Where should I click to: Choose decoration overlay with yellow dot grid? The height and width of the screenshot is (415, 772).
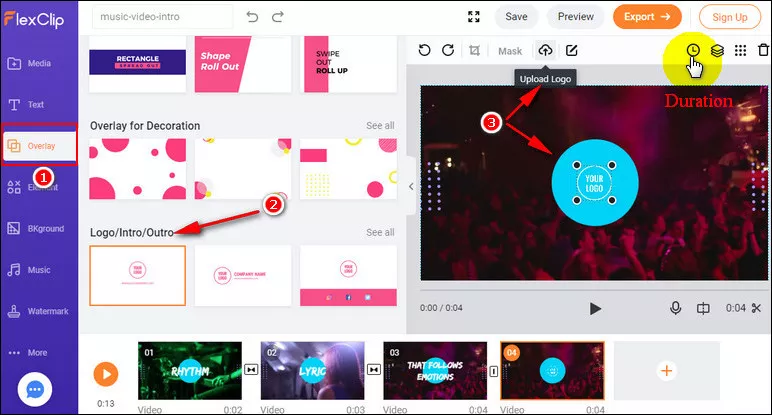click(348, 169)
